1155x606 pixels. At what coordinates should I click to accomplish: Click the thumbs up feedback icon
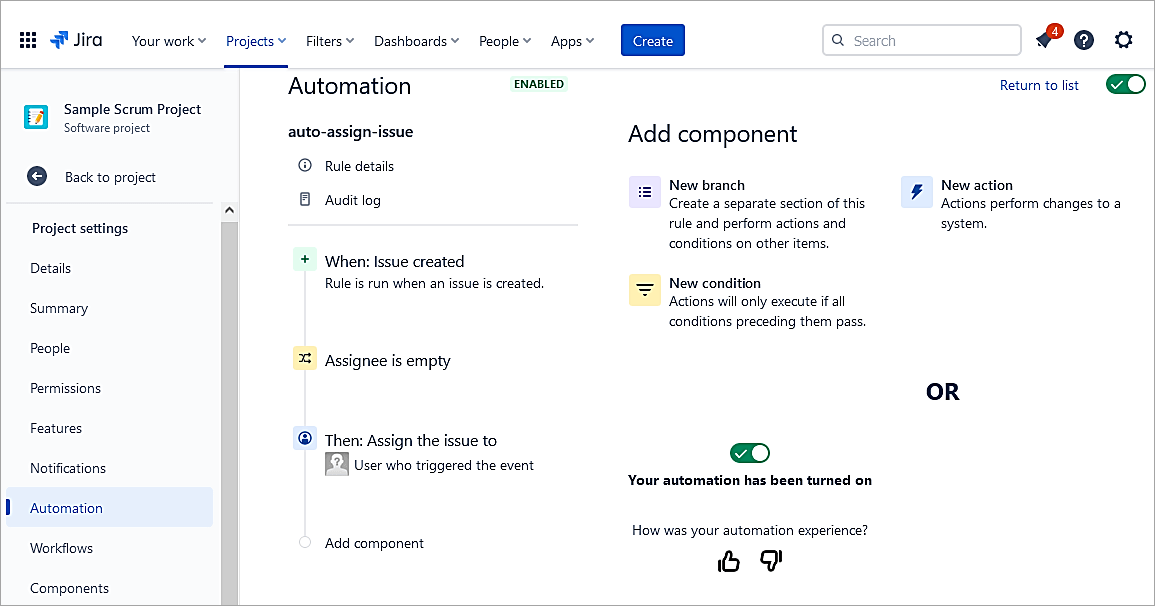729,562
